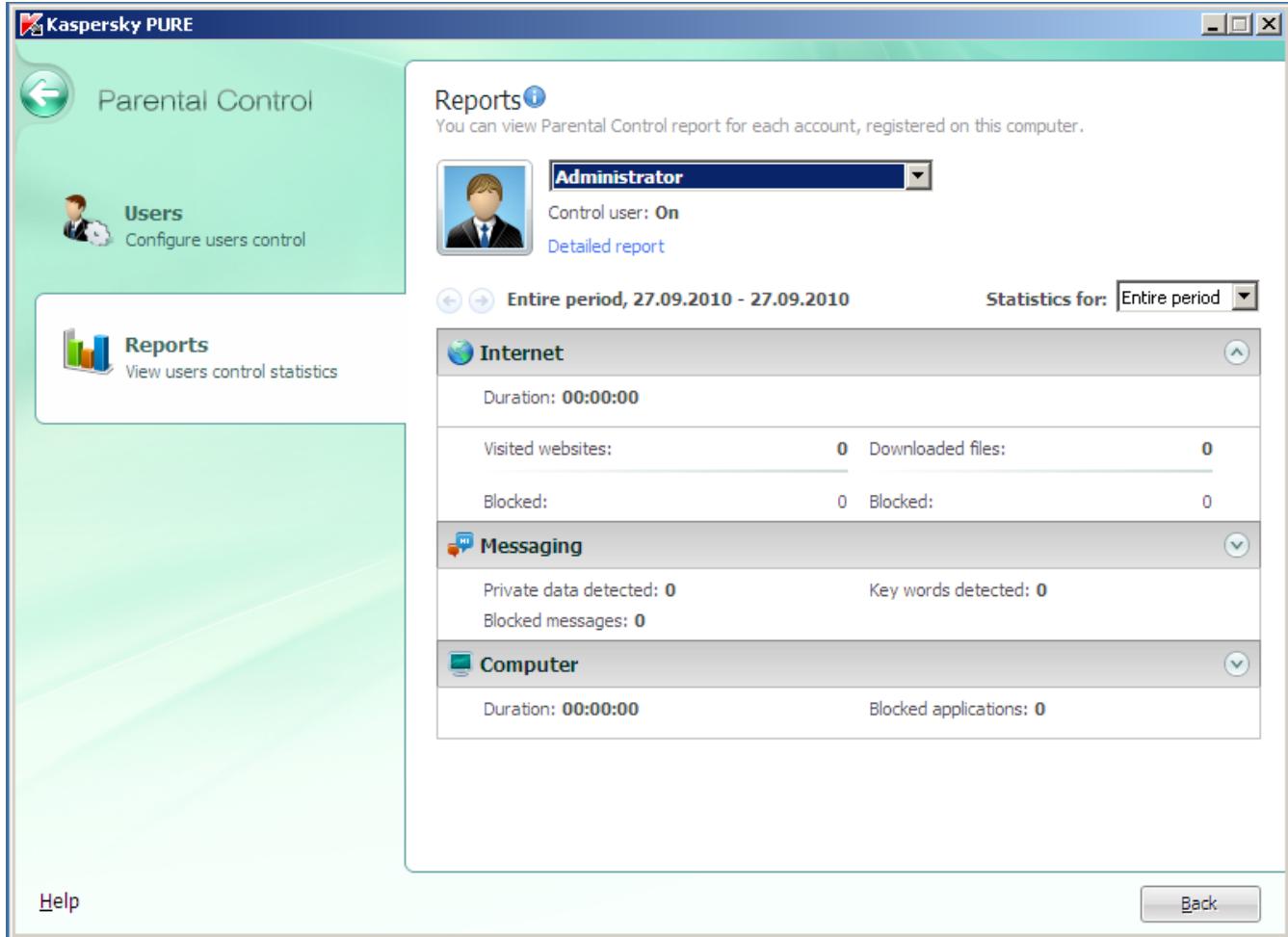Viewport: 1288px width, 937px height.
Task: Click the blue info icon beside Reports
Action: pos(535,97)
